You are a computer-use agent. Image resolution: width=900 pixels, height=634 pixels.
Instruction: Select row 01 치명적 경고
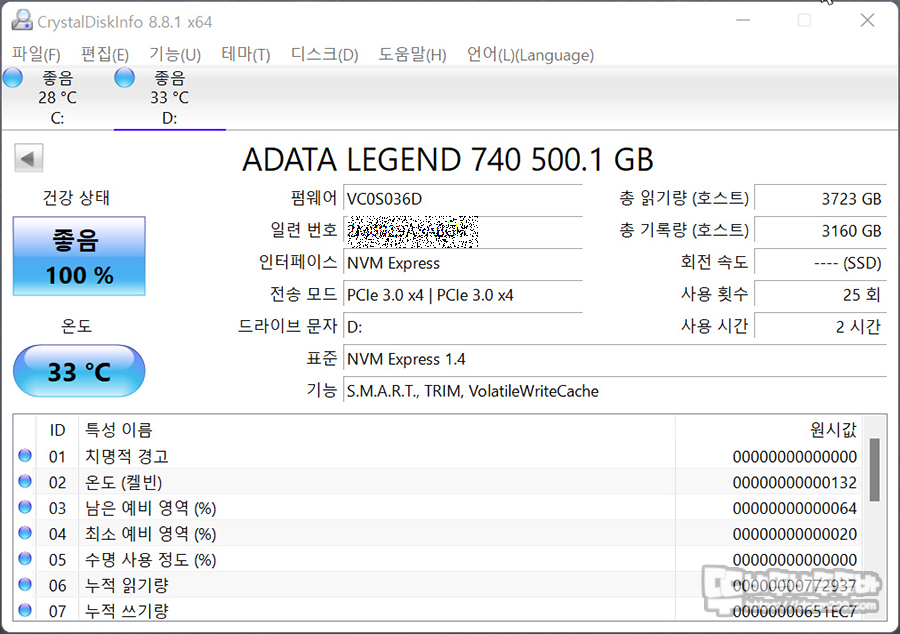pyautogui.click(x=439, y=457)
